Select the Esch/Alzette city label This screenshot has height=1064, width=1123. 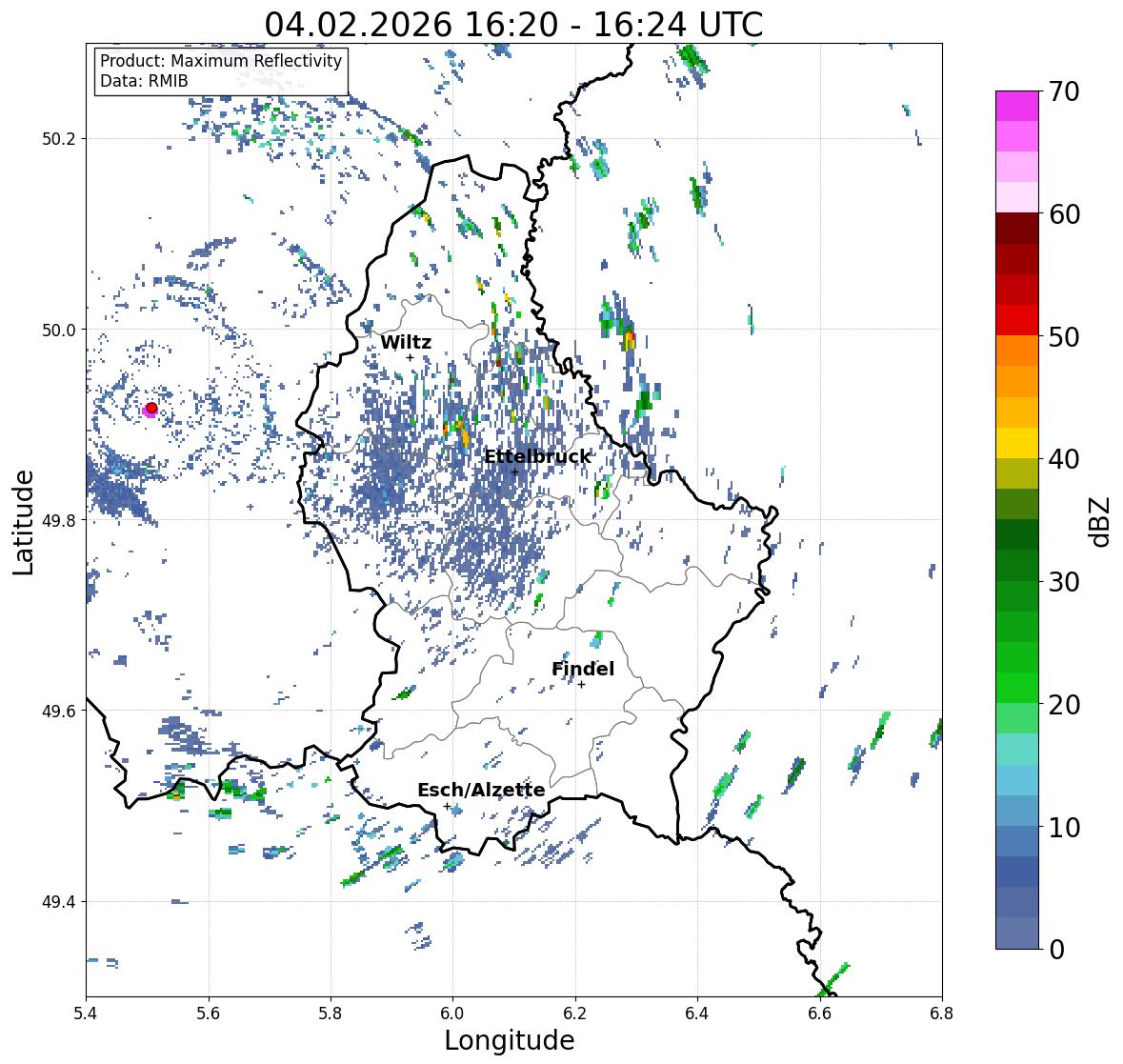click(481, 790)
